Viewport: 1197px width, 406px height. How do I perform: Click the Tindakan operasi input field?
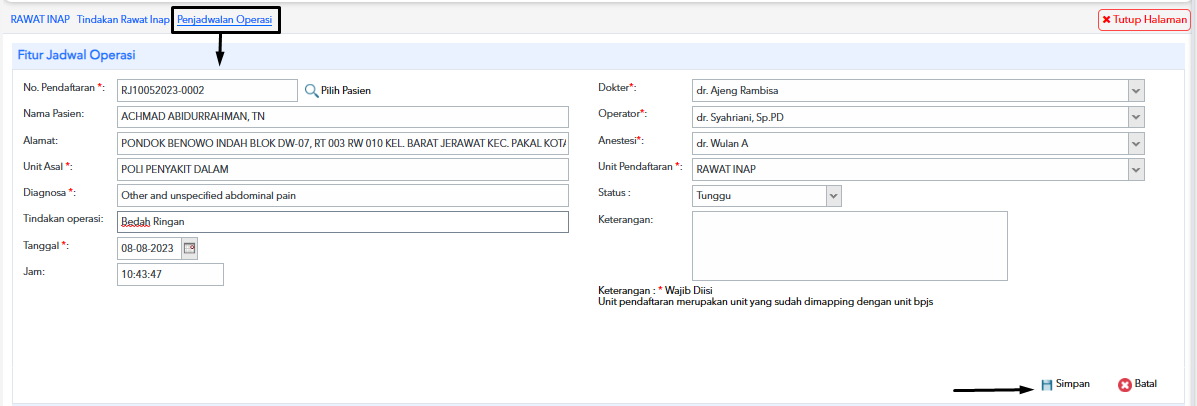pos(343,222)
